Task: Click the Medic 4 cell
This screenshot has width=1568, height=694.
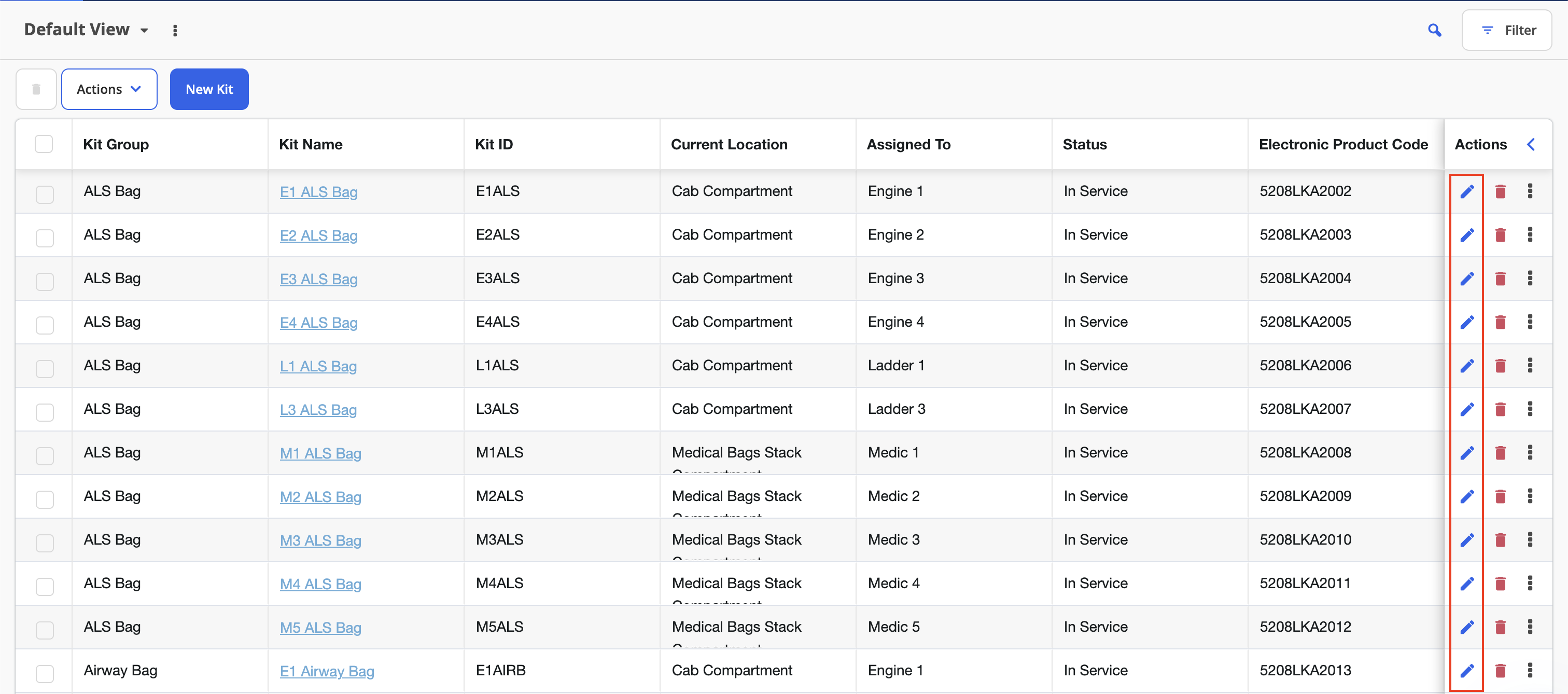Action: (x=893, y=583)
